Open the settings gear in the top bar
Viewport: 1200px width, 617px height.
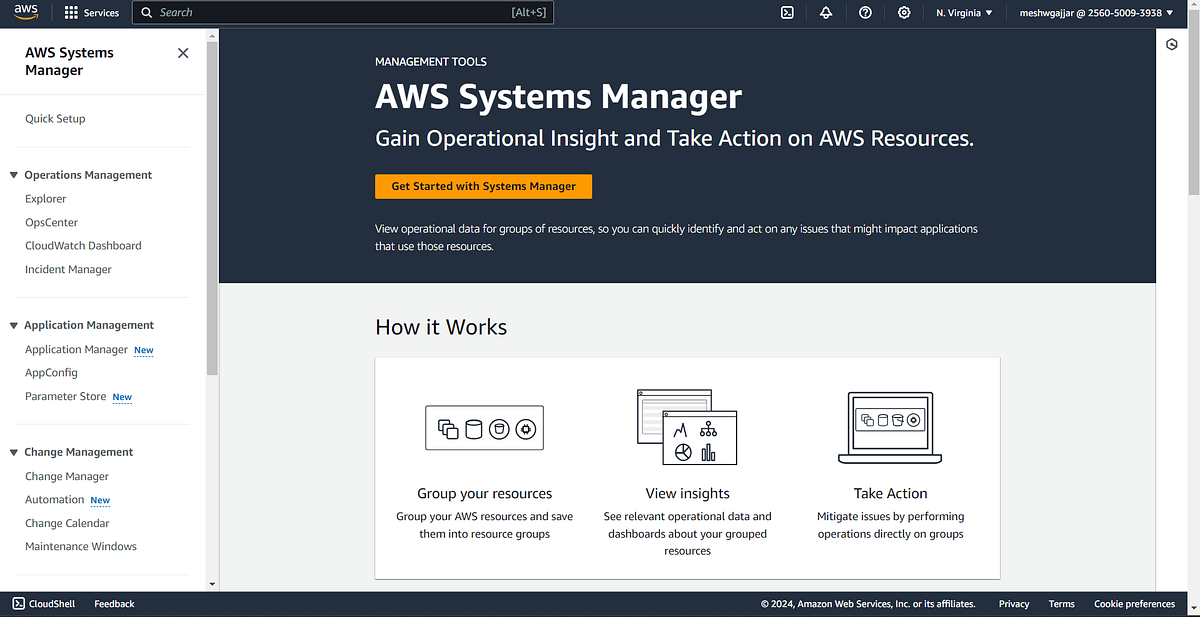pyautogui.click(x=904, y=12)
